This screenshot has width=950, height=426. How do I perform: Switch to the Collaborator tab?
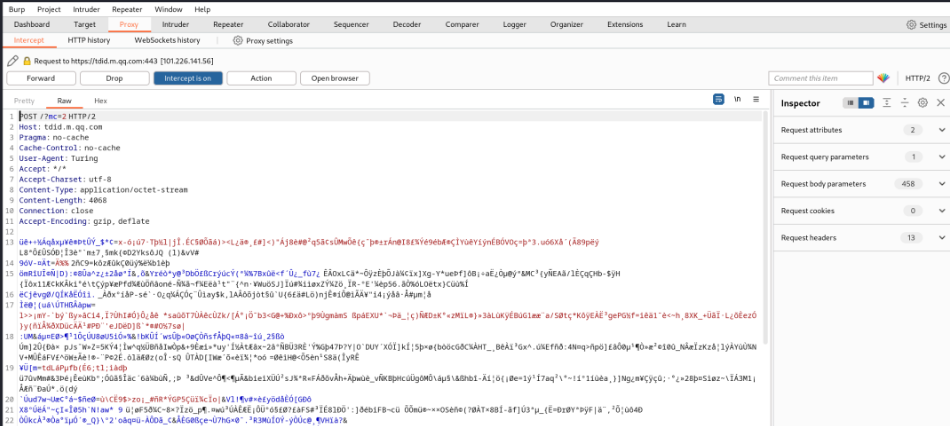tap(288, 25)
